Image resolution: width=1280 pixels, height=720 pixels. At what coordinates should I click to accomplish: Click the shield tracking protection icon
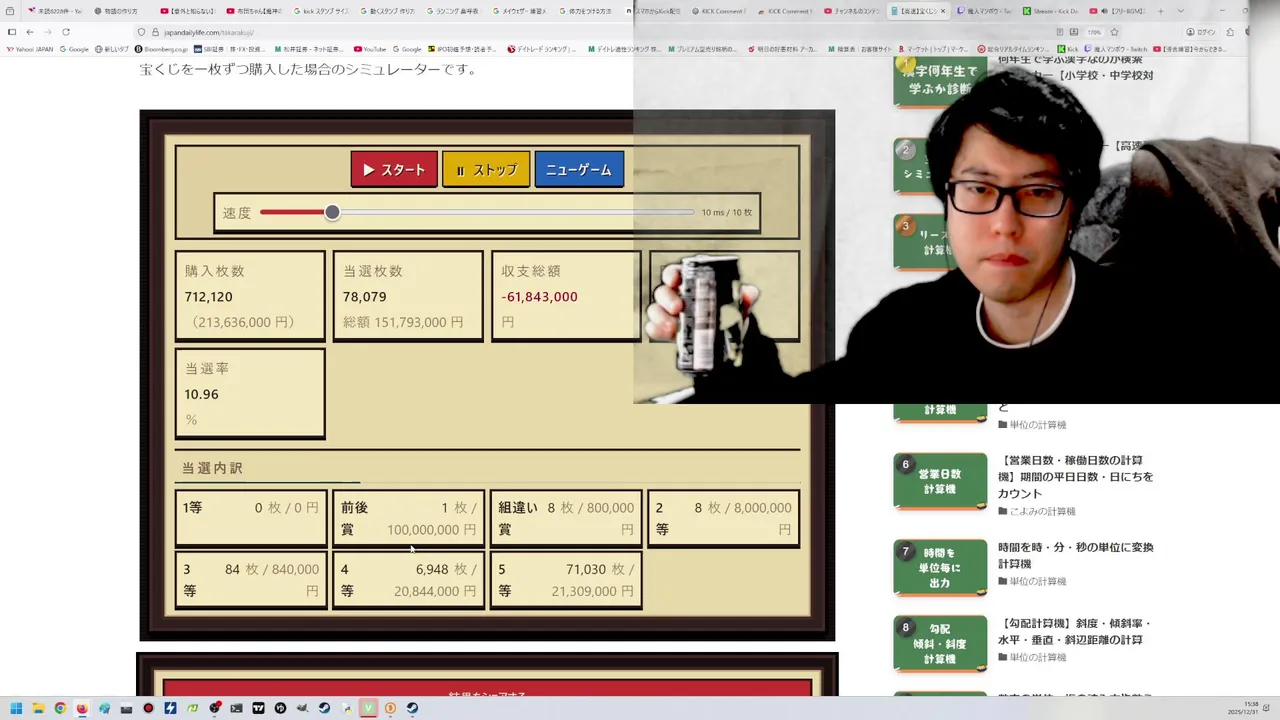coord(141,32)
